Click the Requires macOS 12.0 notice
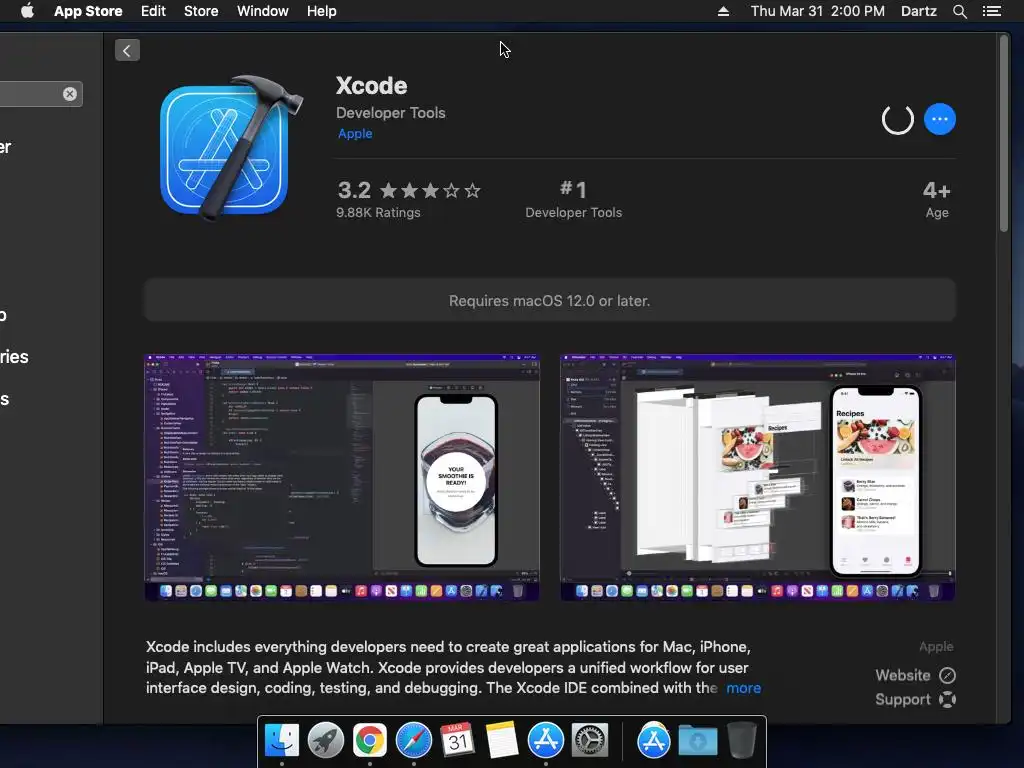This screenshot has width=1024, height=768. (549, 300)
